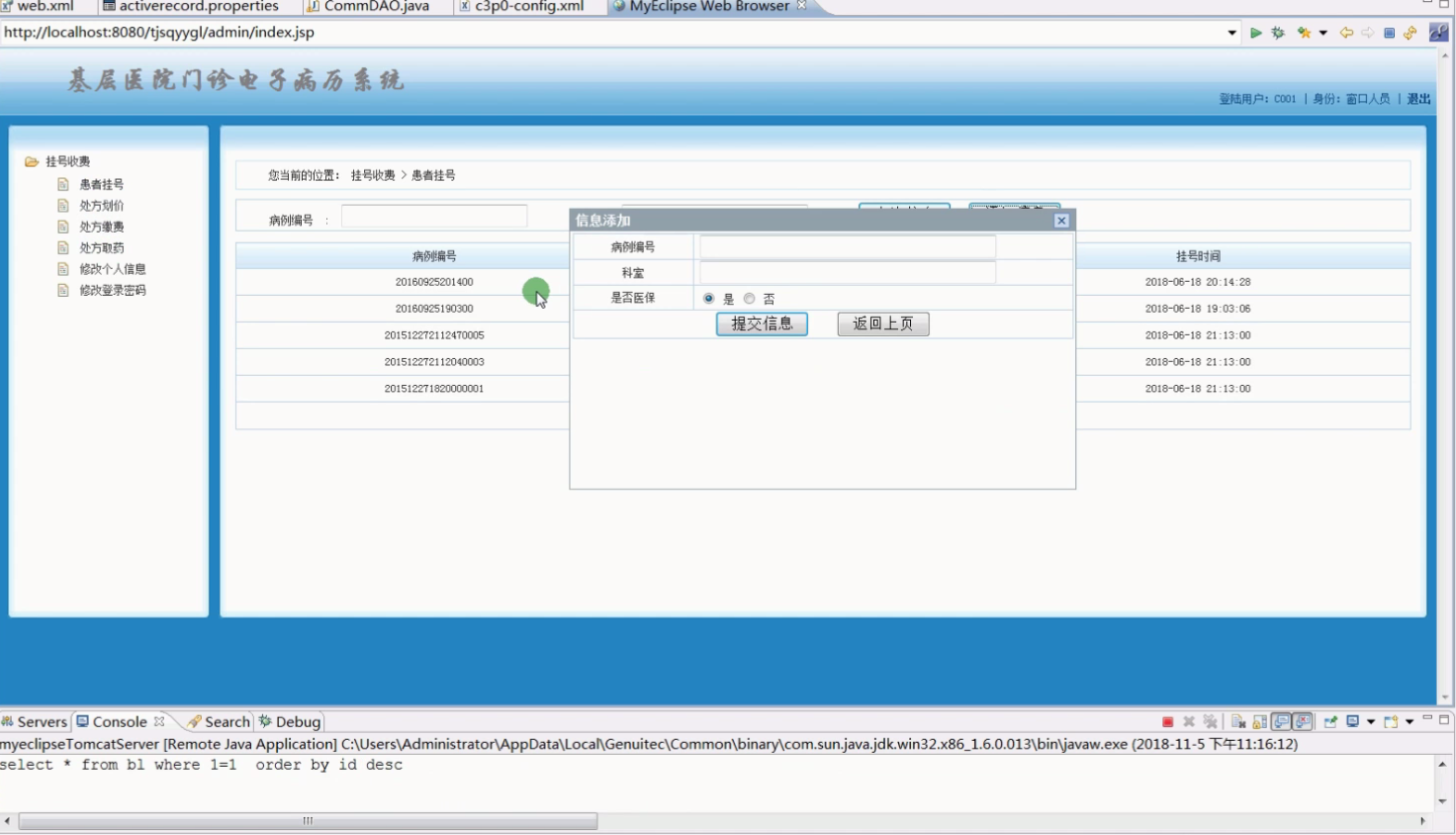Terminate server with red stop square
1456x835 pixels.
coord(1167,722)
